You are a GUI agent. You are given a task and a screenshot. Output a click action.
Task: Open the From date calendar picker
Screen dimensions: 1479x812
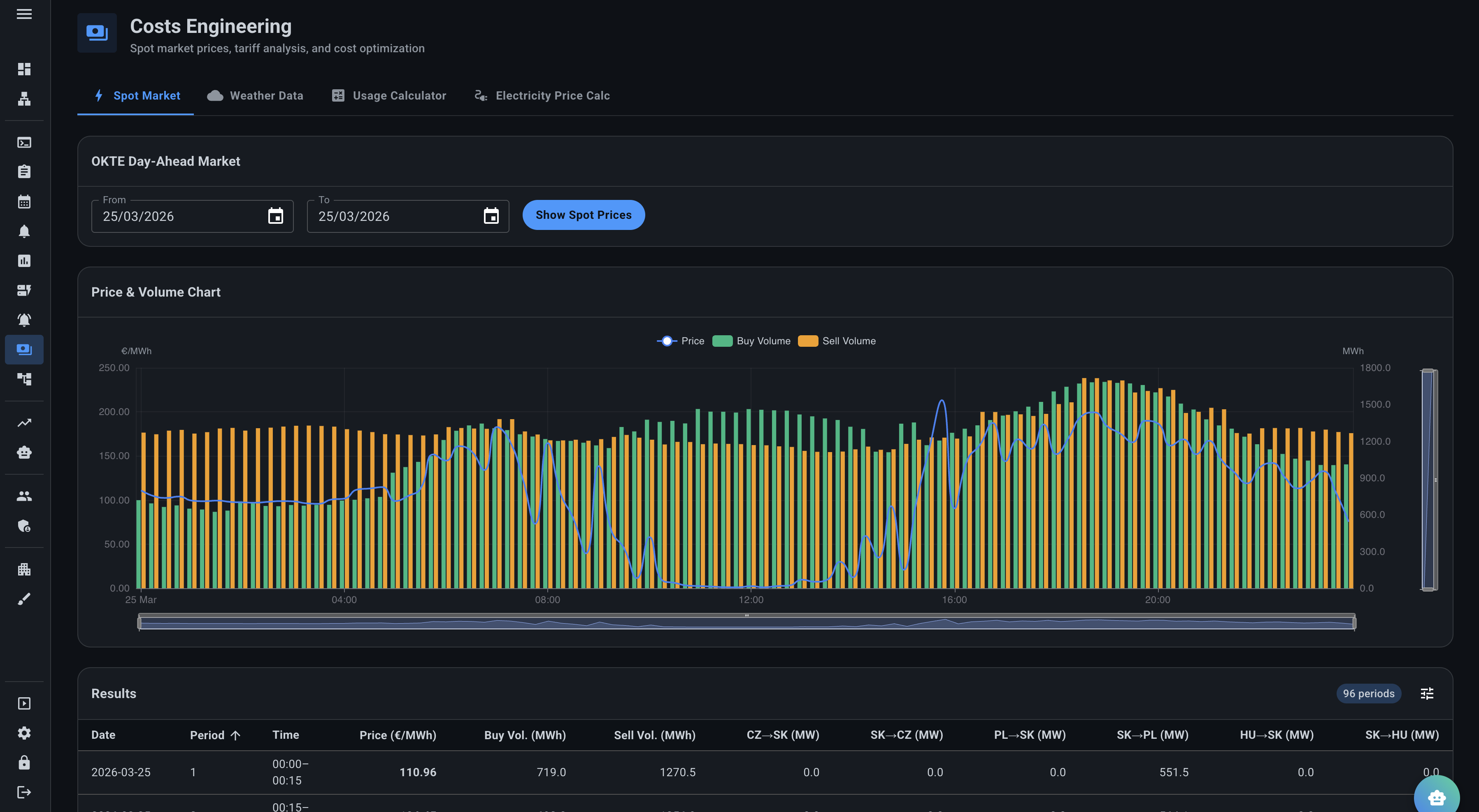click(276, 216)
